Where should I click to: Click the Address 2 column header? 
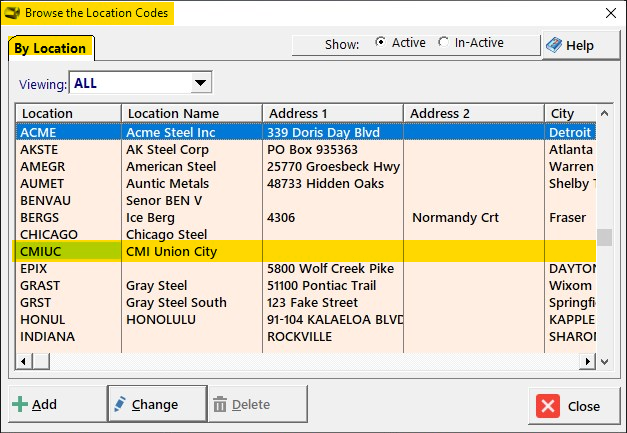tap(474, 114)
